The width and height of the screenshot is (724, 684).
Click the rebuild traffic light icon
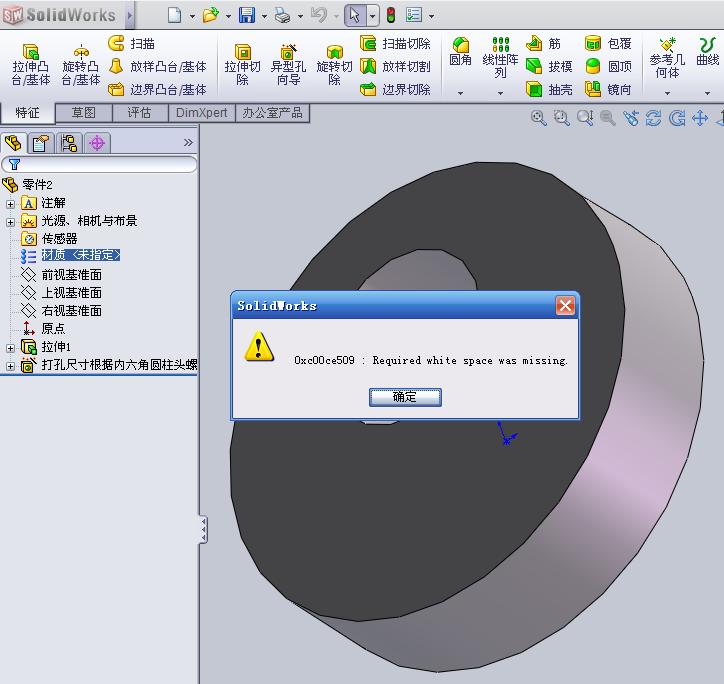tap(391, 15)
